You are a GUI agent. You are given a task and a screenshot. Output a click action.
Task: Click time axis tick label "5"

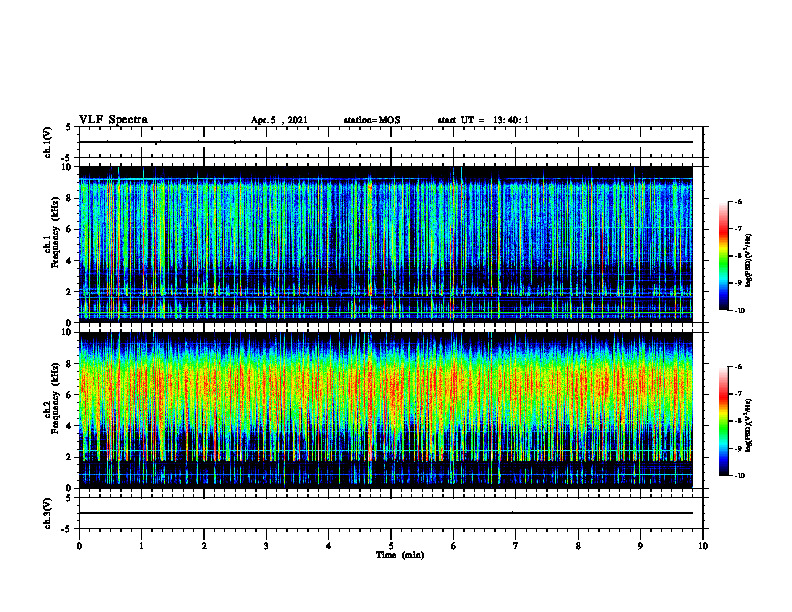click(x=391, y=546)
